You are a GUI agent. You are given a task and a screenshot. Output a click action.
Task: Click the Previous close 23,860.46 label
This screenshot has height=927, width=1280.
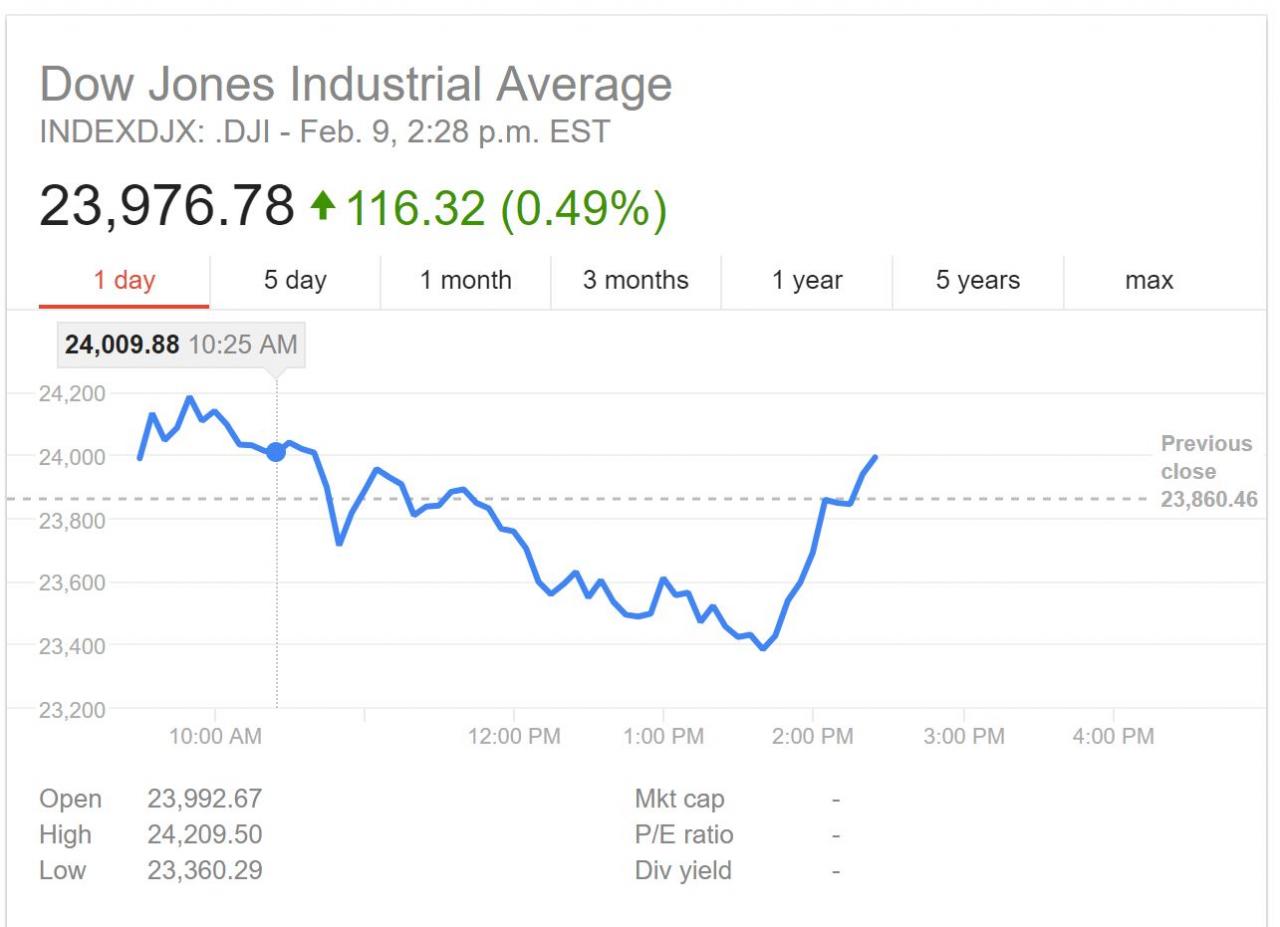click(1208, 471)
